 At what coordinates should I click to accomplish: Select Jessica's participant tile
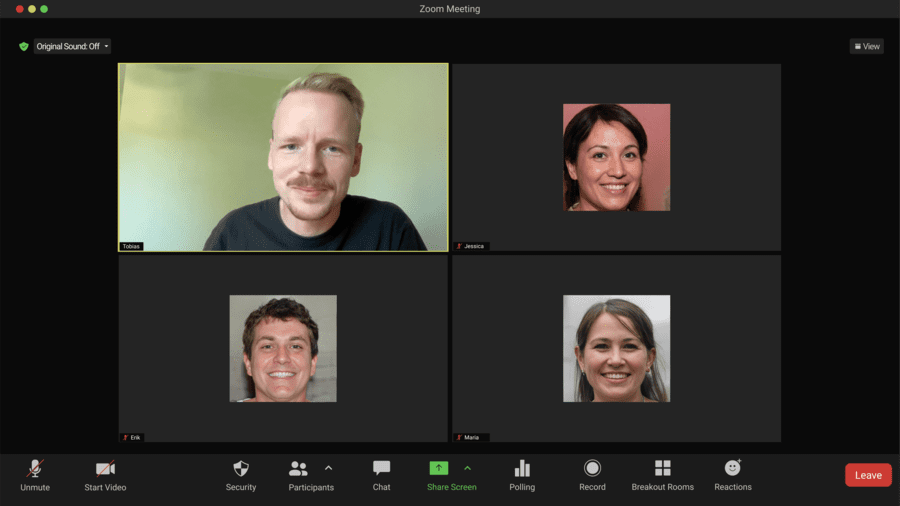(x=616, y=157)
